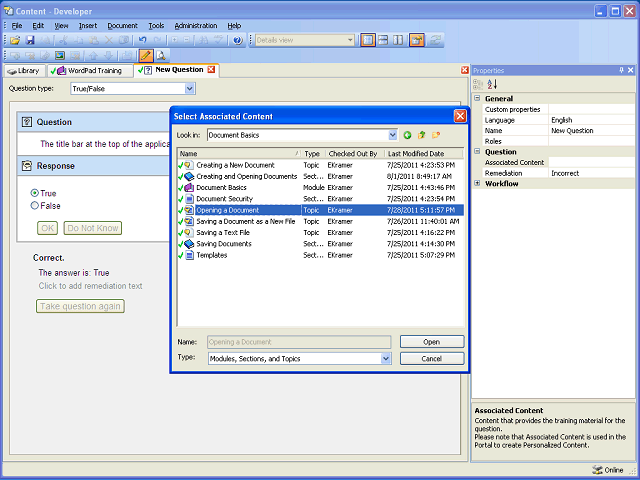Switch to the Library tab
640x480 pixels.
coord(24,71)
